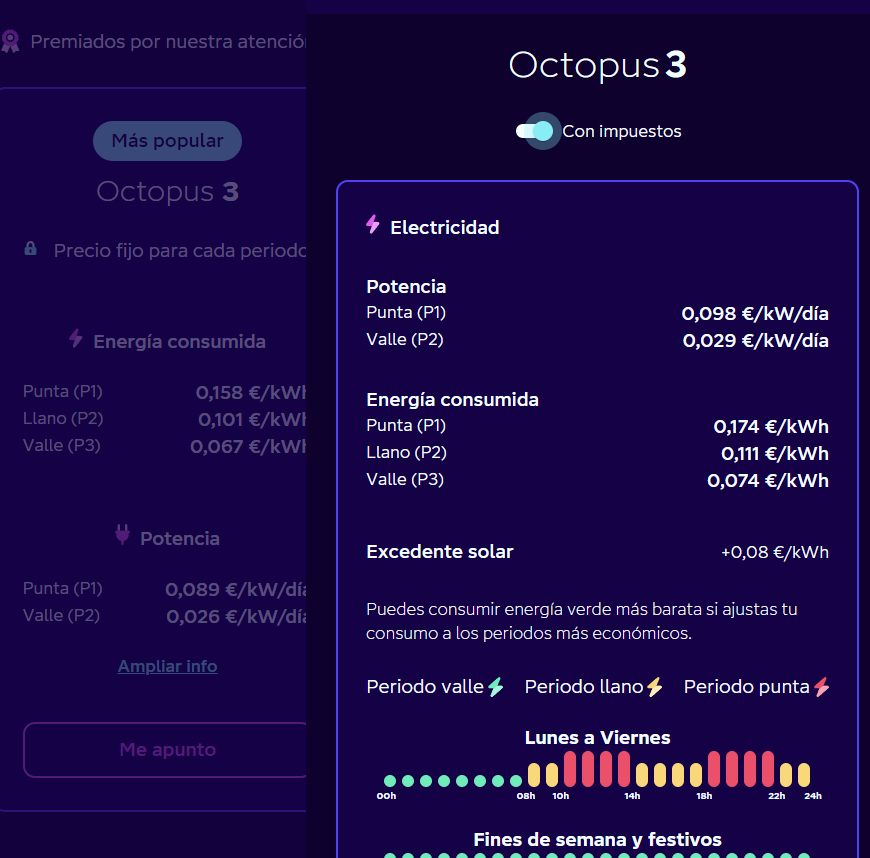The height and width of the screenshot is (858, 870).
Task: Click the 0,098 €/kW/día value
Action: point(755,314)
